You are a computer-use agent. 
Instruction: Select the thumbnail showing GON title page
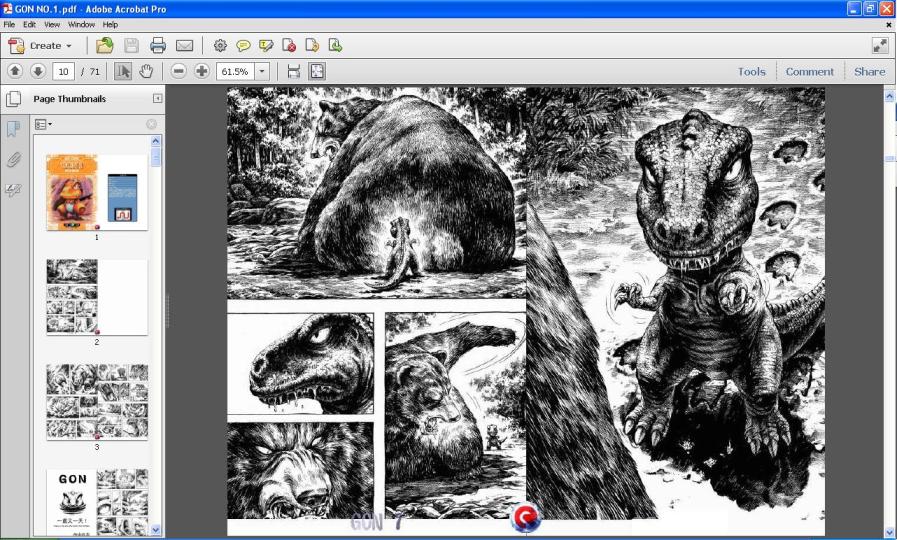point(97,502)
